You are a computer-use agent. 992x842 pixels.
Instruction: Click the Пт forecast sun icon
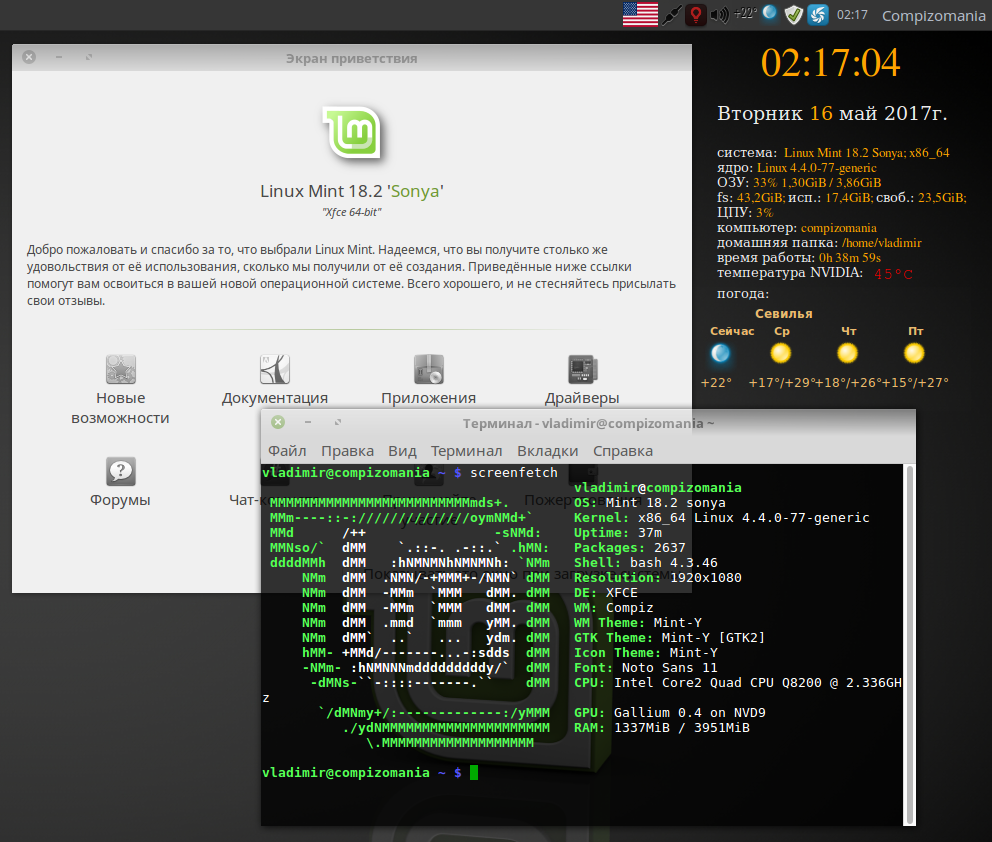(x=914, y=353)
